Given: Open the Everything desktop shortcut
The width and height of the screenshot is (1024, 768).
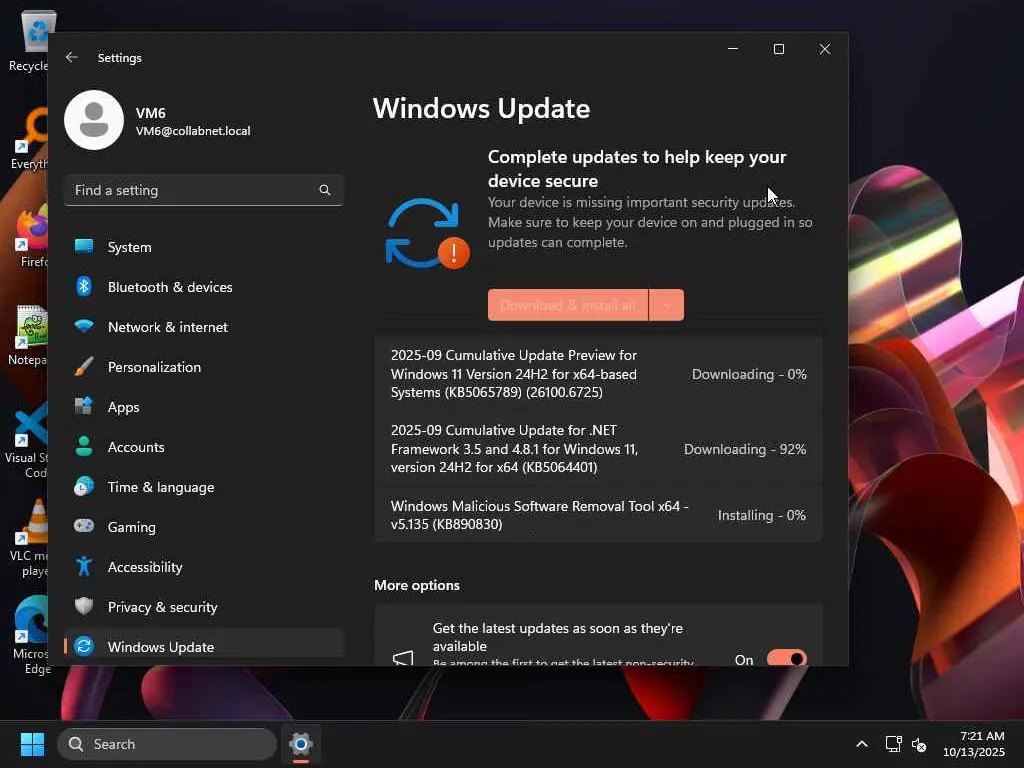Looking at the screenshot, I should (x=29, y=138).
